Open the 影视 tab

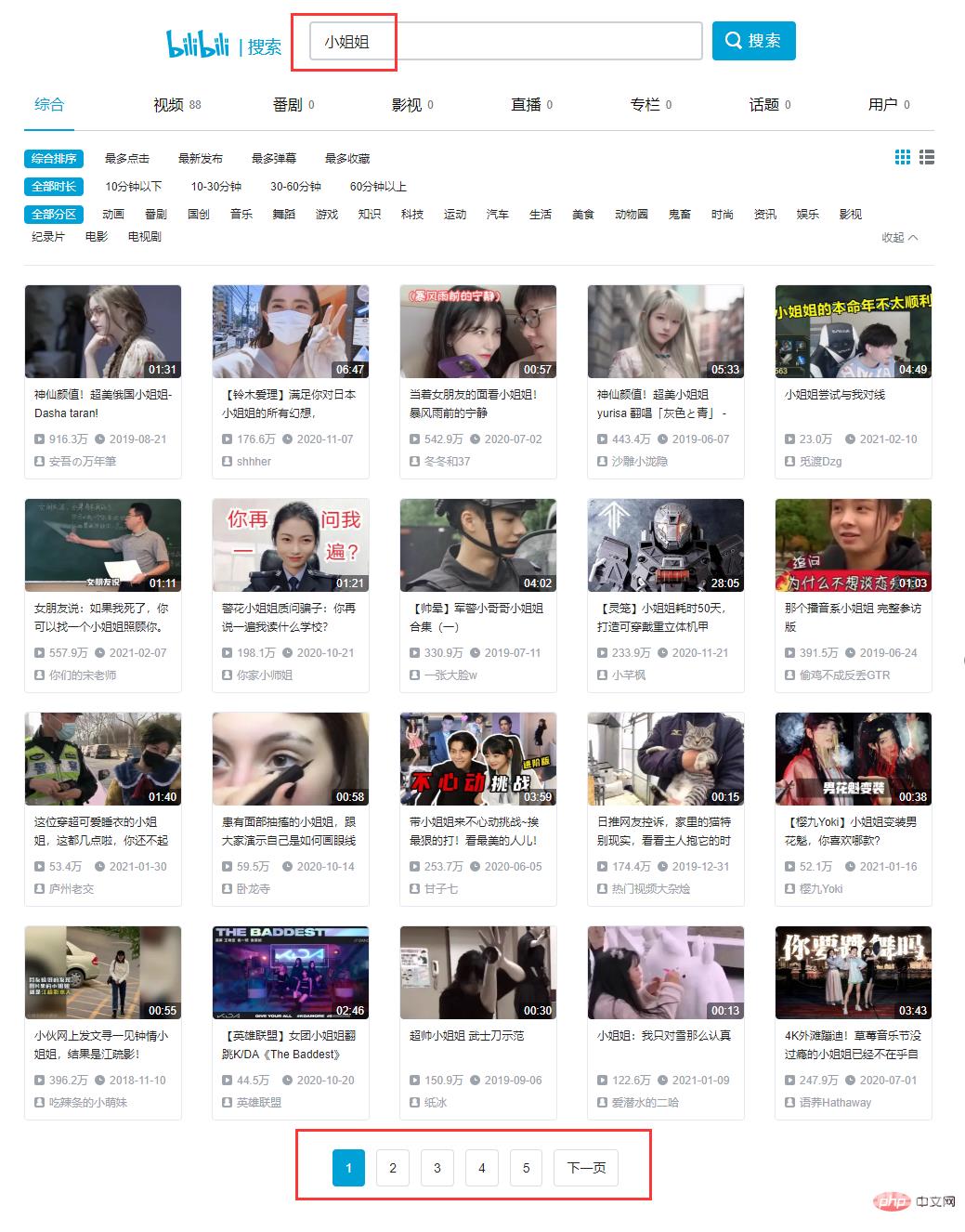(412, 105)
